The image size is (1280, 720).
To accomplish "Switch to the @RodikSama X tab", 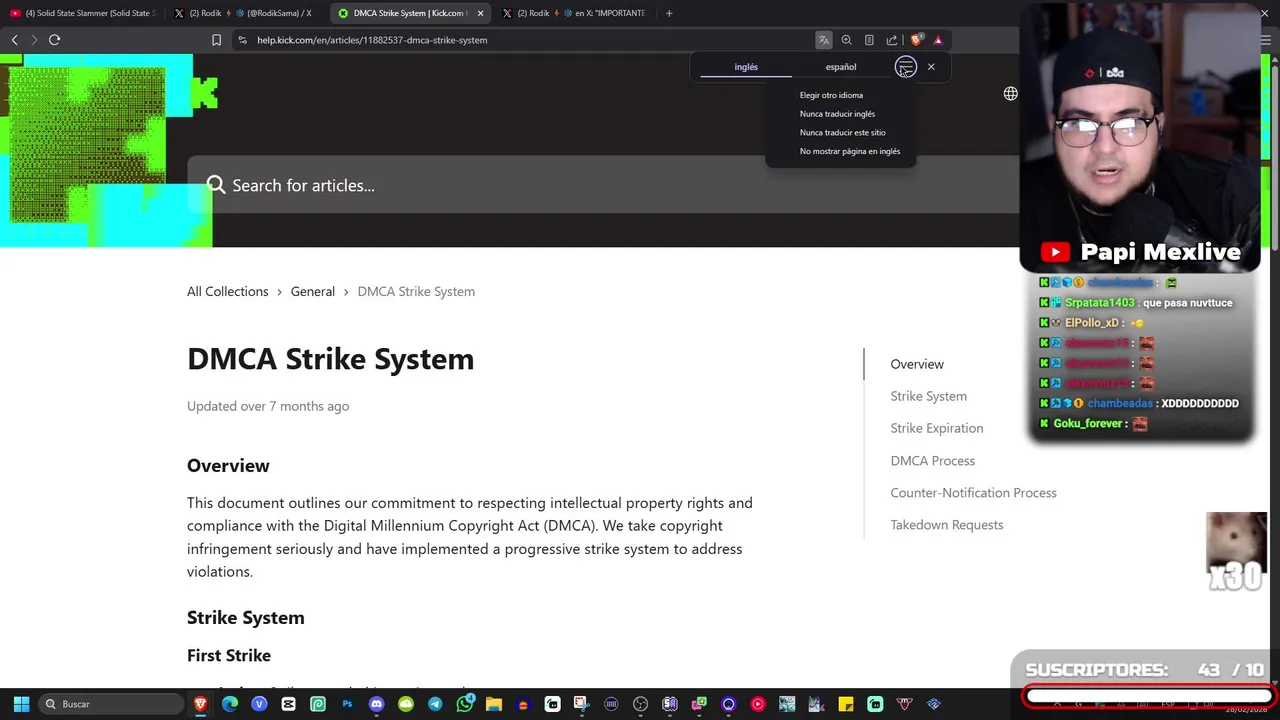I will tap(244, 13).
